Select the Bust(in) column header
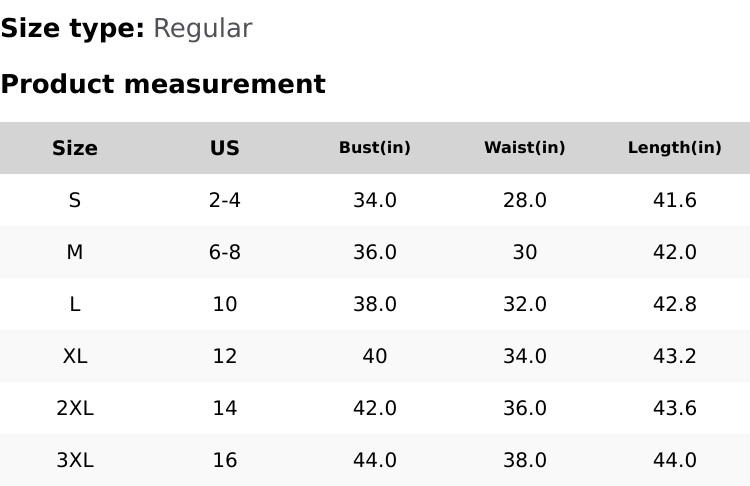Viewport: 750px width, 486px height. [x=375, y=148]
